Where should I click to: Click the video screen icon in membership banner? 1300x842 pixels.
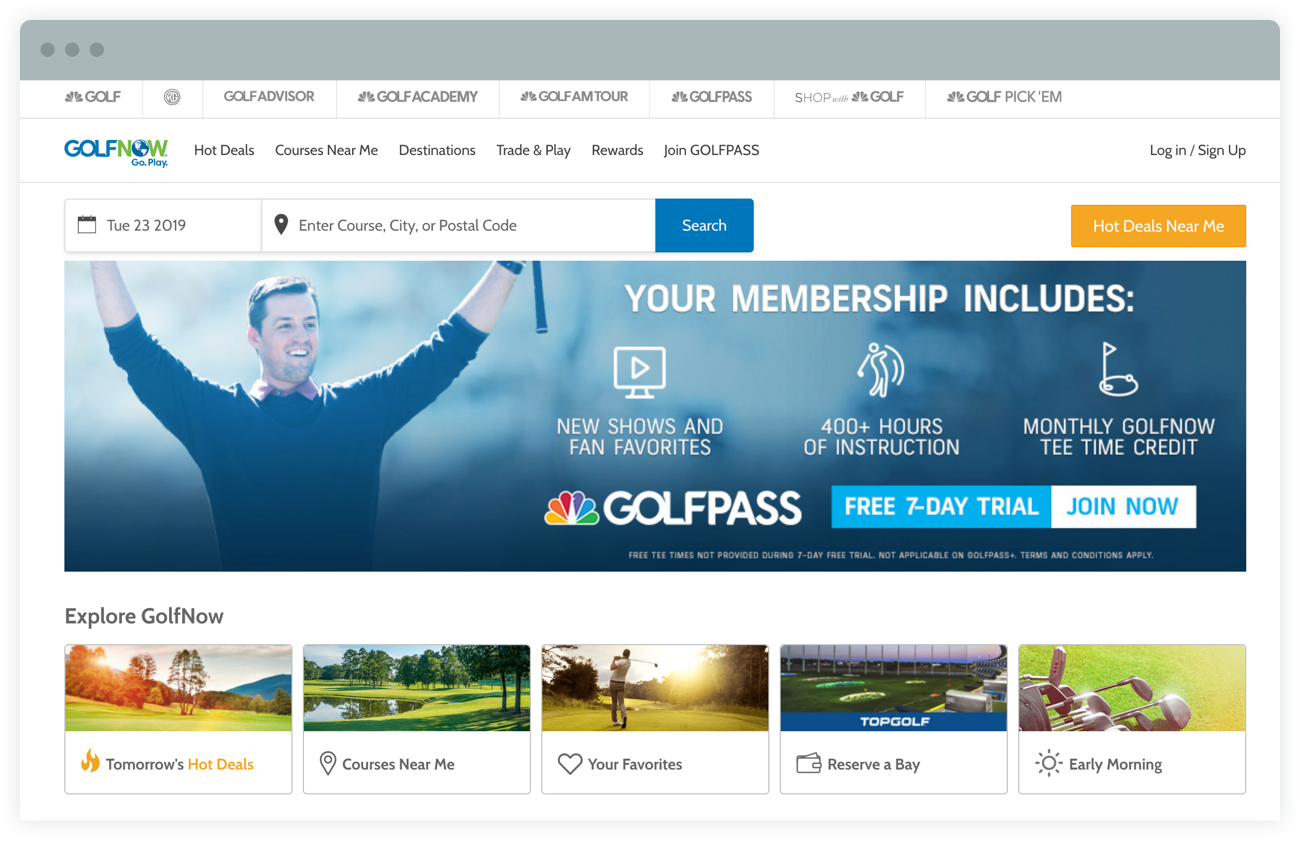tap(640, 372)
